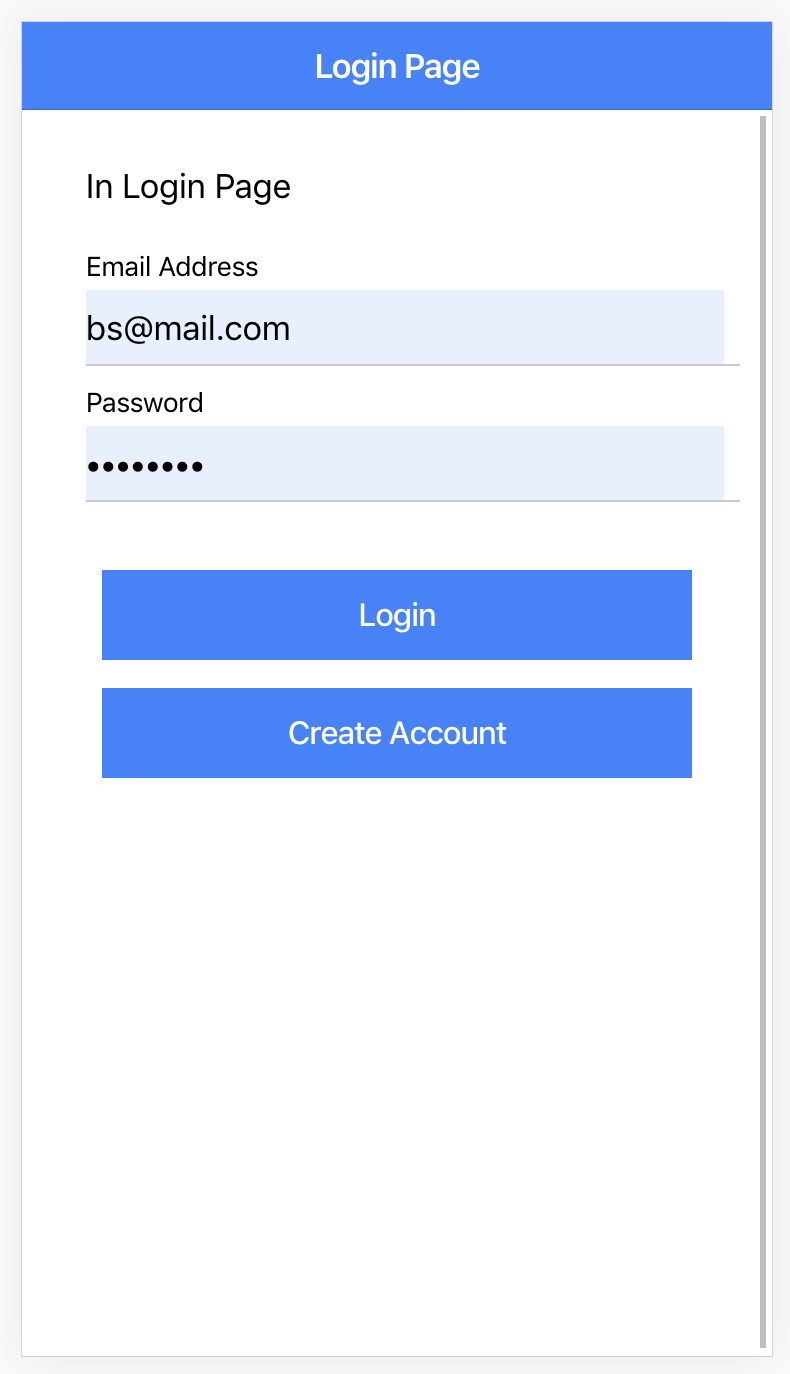Select the "Password" field label
This screenshot has width=790, height=1374.
(145, 403)
